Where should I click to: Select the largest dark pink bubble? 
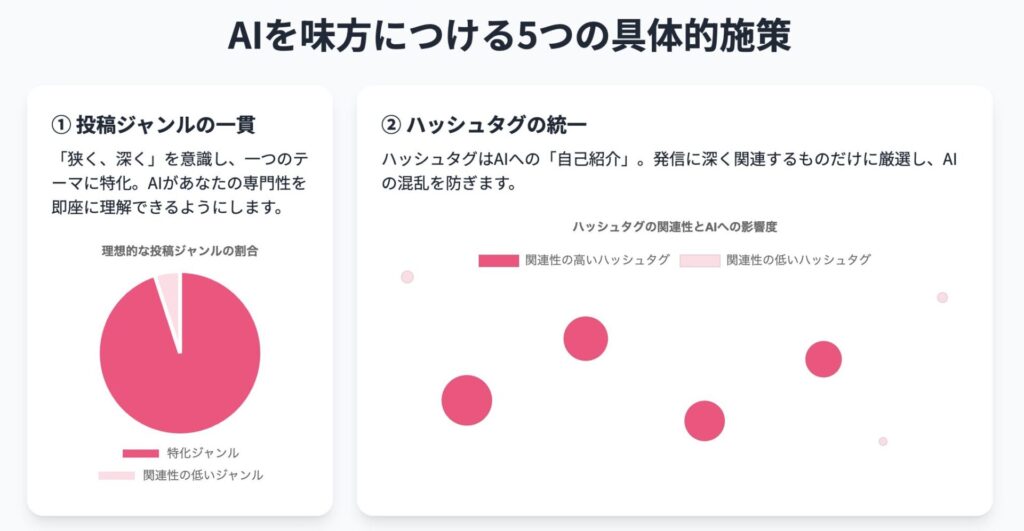point(466,400)
